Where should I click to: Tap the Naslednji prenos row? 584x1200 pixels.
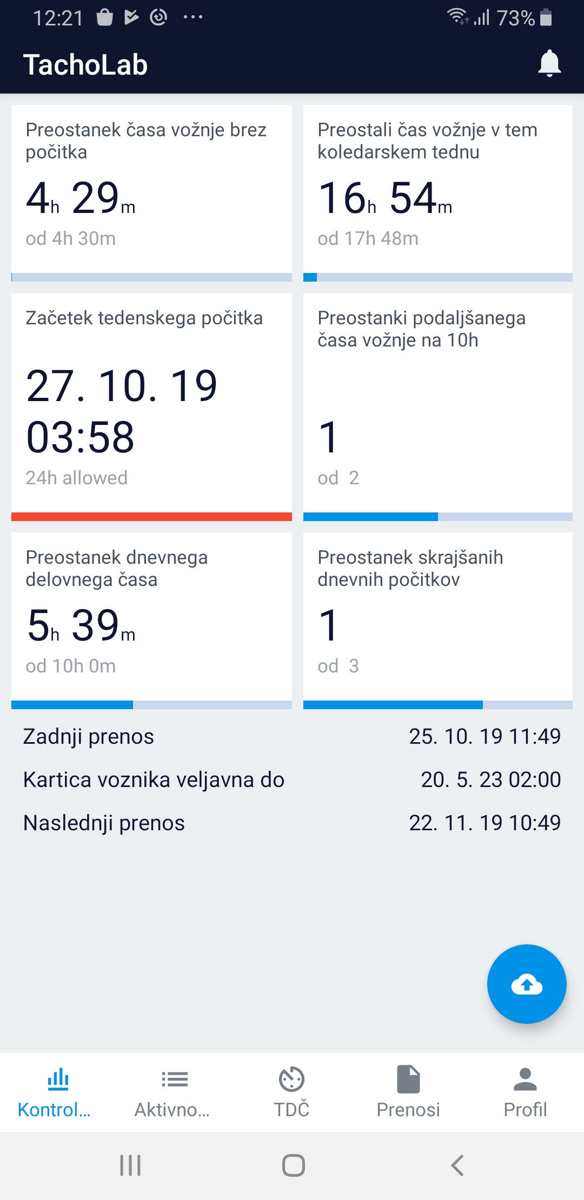coord(292,824)
